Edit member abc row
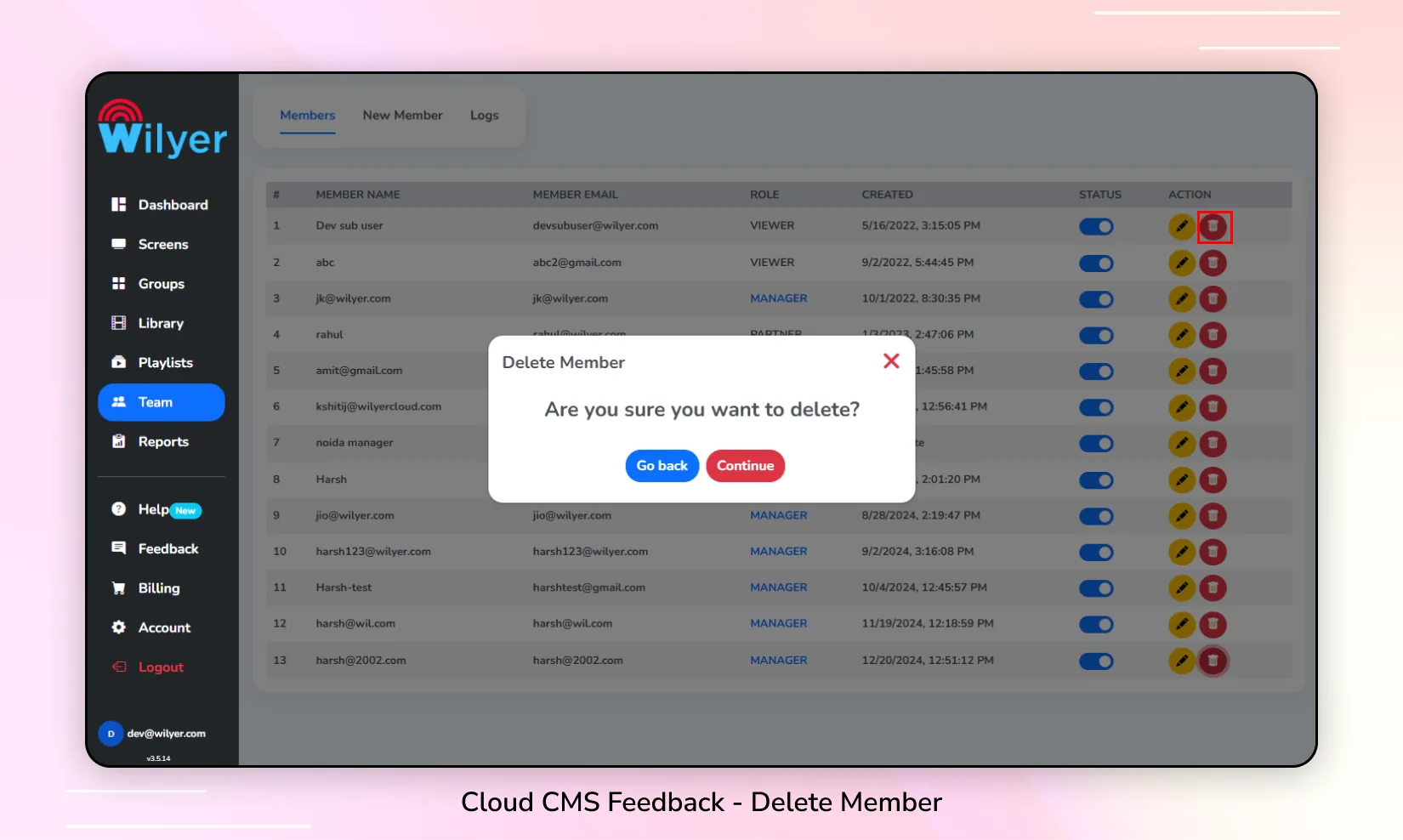Viewport: 1403px width, 840px height. coord(1182,264)
